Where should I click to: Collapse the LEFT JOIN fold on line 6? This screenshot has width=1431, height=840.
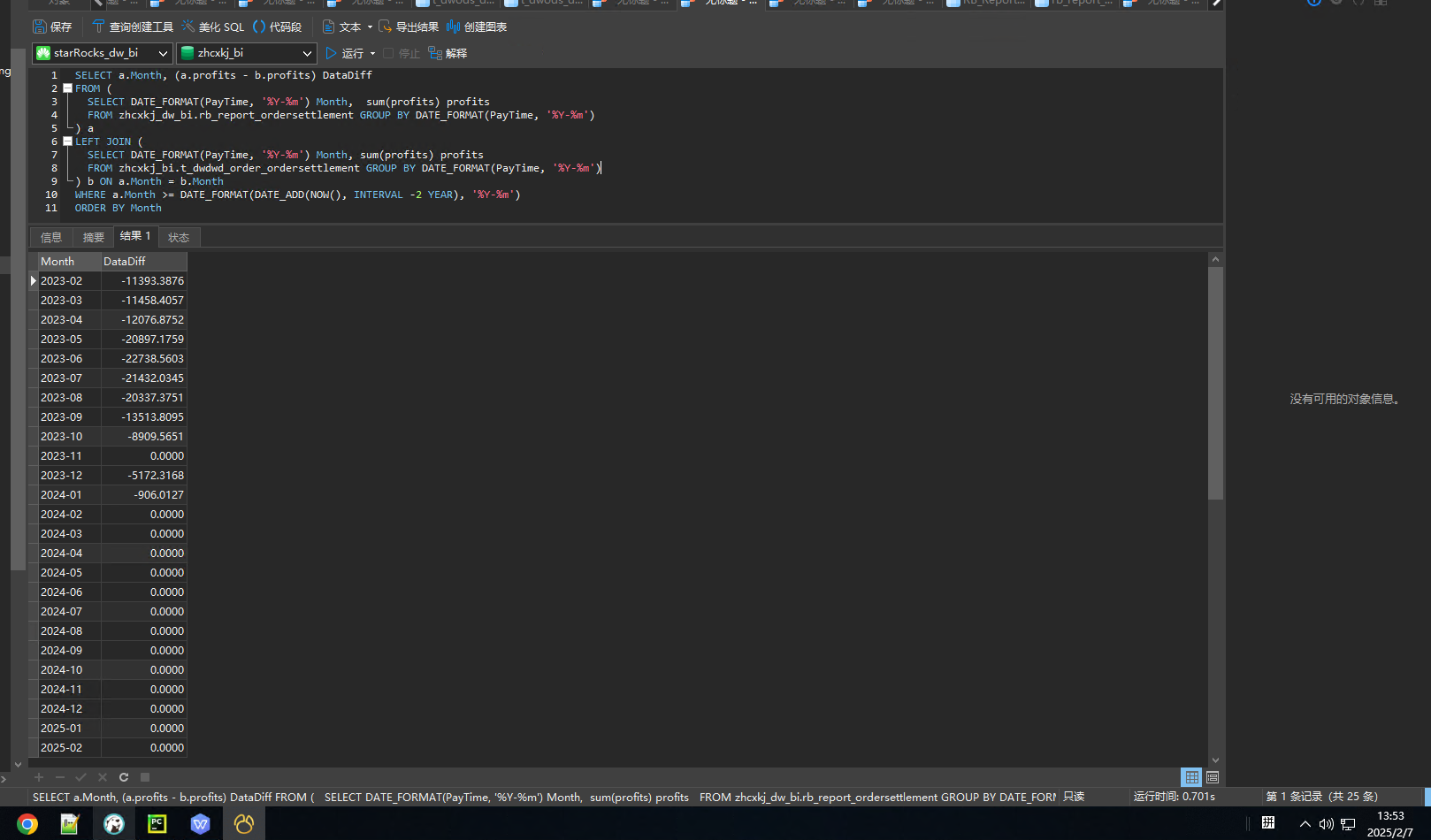point(67,141)
